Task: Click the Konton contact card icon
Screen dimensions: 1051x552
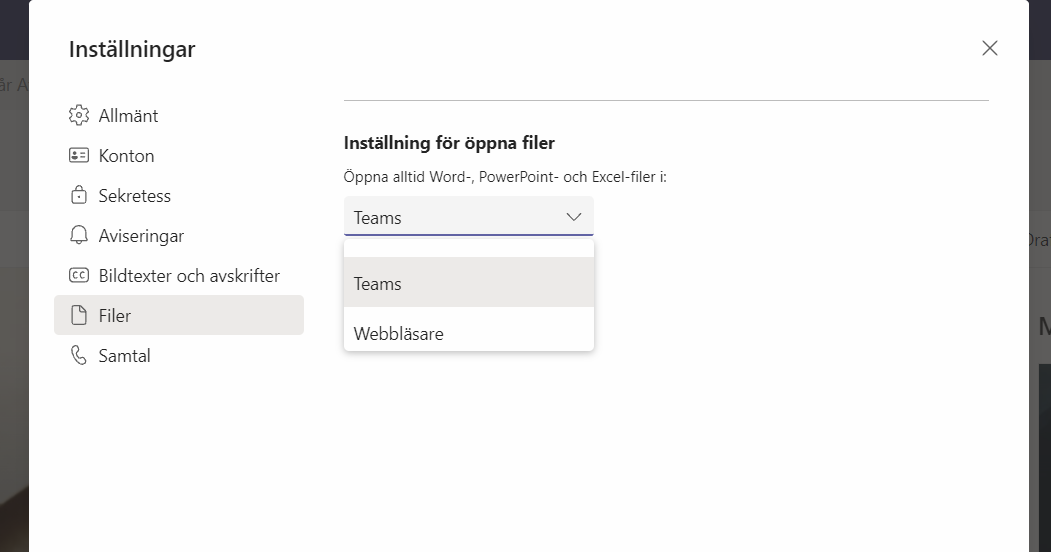Action: pos(78,155)
